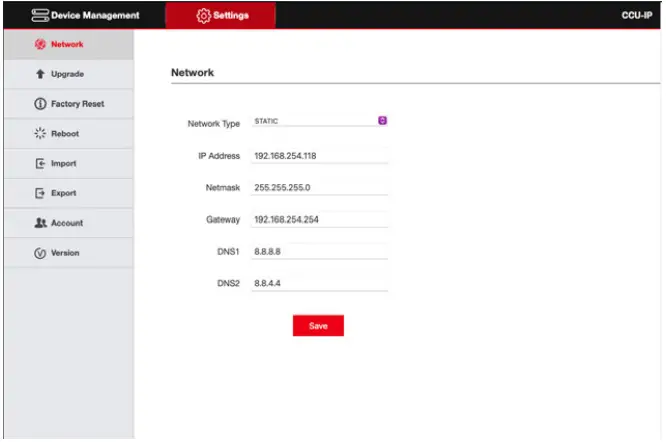666x442 pixels.
Task: Click the STATIC network type field
Action: click(x=319, y=121)
